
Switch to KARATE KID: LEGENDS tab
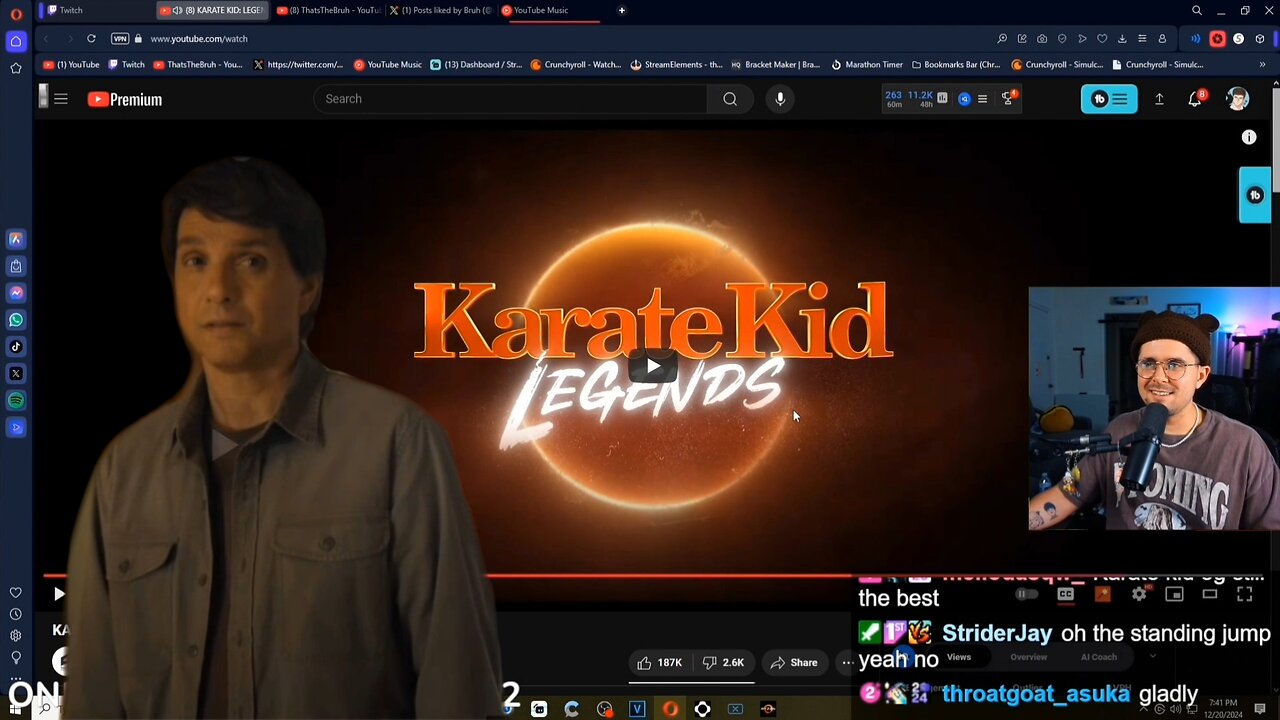213,10
